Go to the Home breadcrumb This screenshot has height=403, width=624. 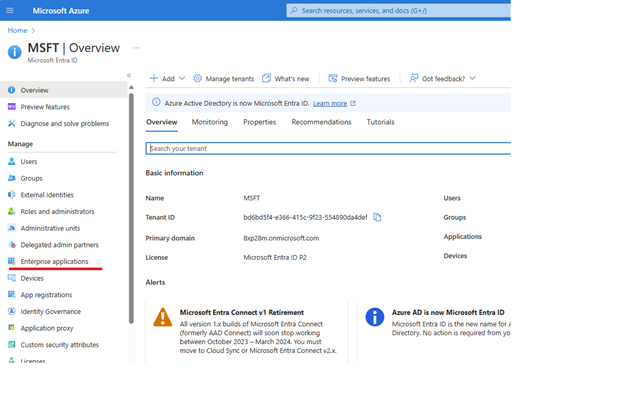click(x=18, y=30)
